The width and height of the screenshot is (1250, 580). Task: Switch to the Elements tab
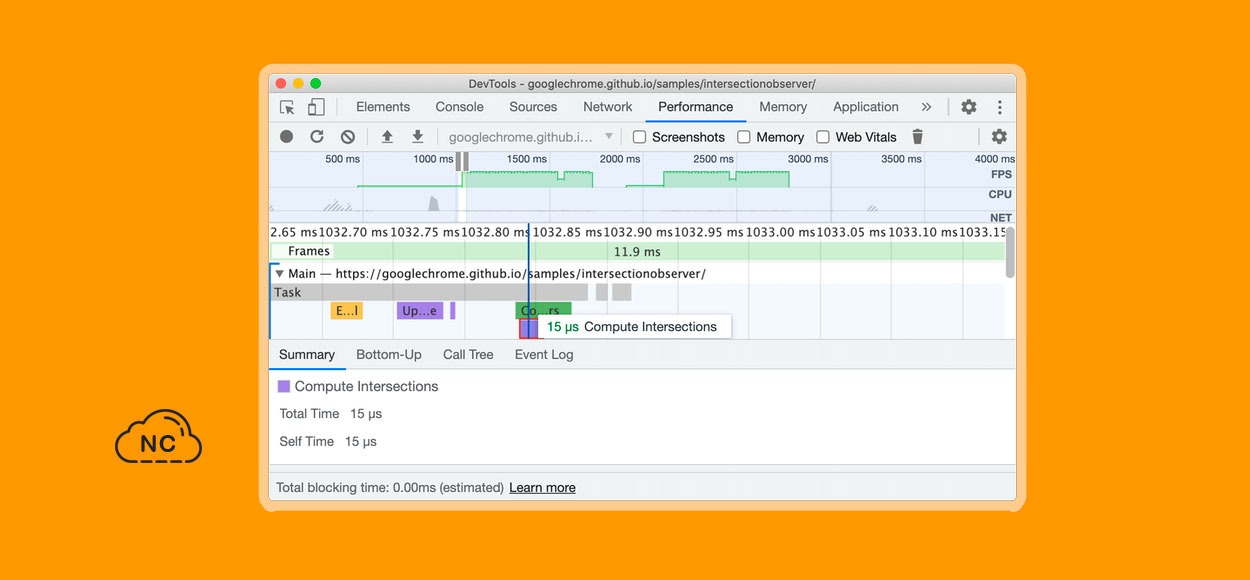(x=383, y=107)
